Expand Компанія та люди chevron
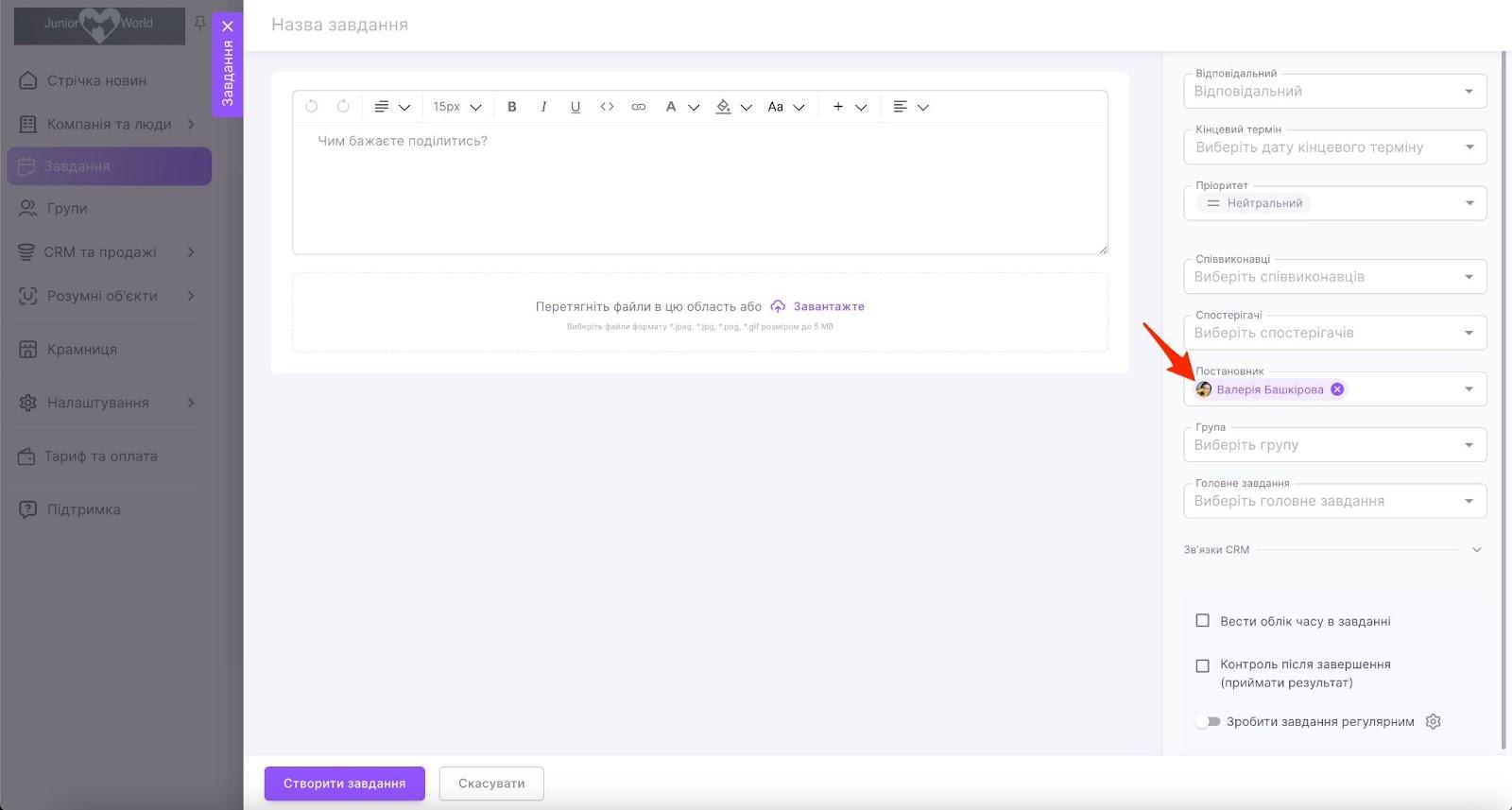The image size is (1512, 810). (x=191, y=124)
